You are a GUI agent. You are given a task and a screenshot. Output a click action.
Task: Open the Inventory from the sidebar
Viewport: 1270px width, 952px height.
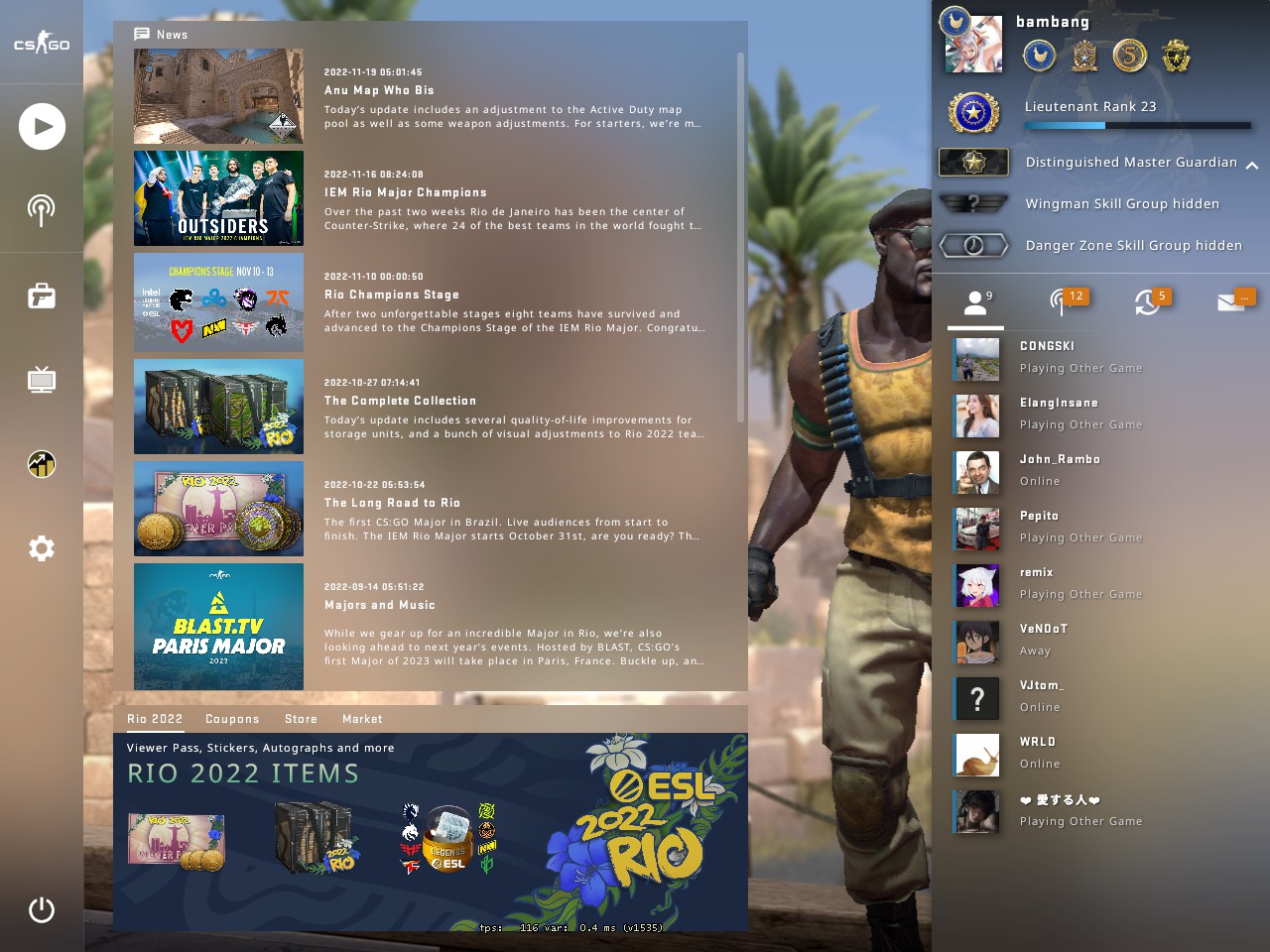click(x=42, y=296)
